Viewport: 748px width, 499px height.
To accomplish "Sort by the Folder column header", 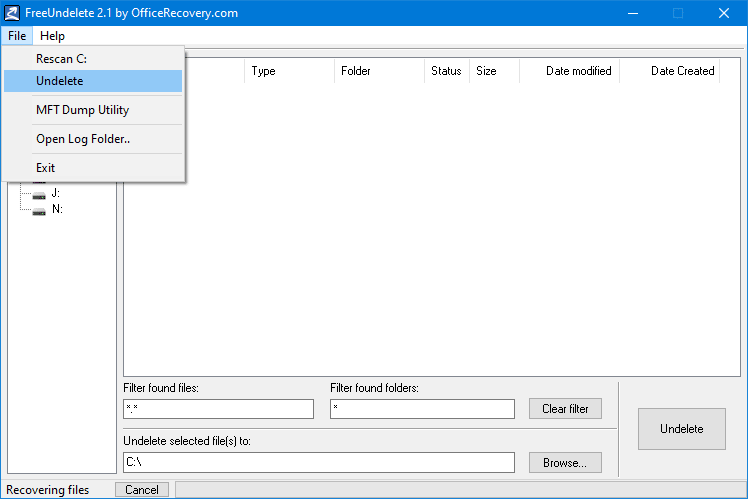I will click(379, 71).
